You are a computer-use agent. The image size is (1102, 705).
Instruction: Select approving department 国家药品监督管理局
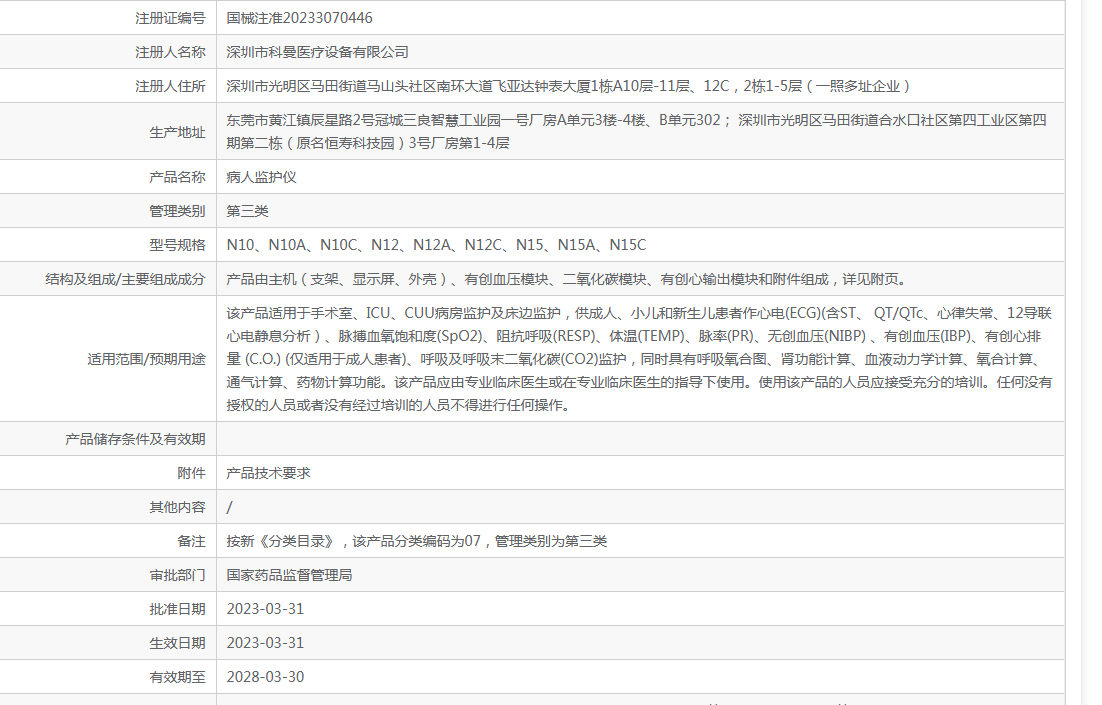pyautogui.click(x=290, y=575)
